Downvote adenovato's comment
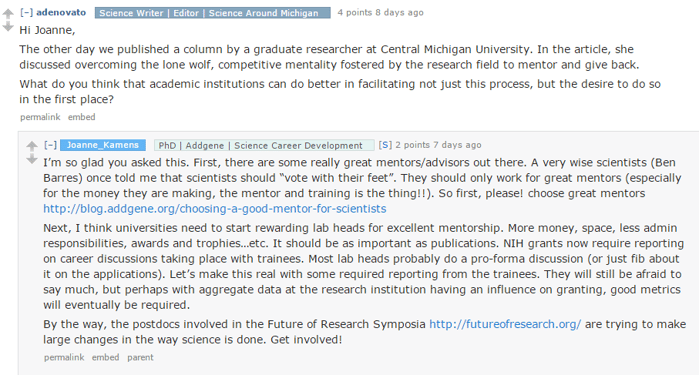699x375 pixels. [x=8, y=27]
